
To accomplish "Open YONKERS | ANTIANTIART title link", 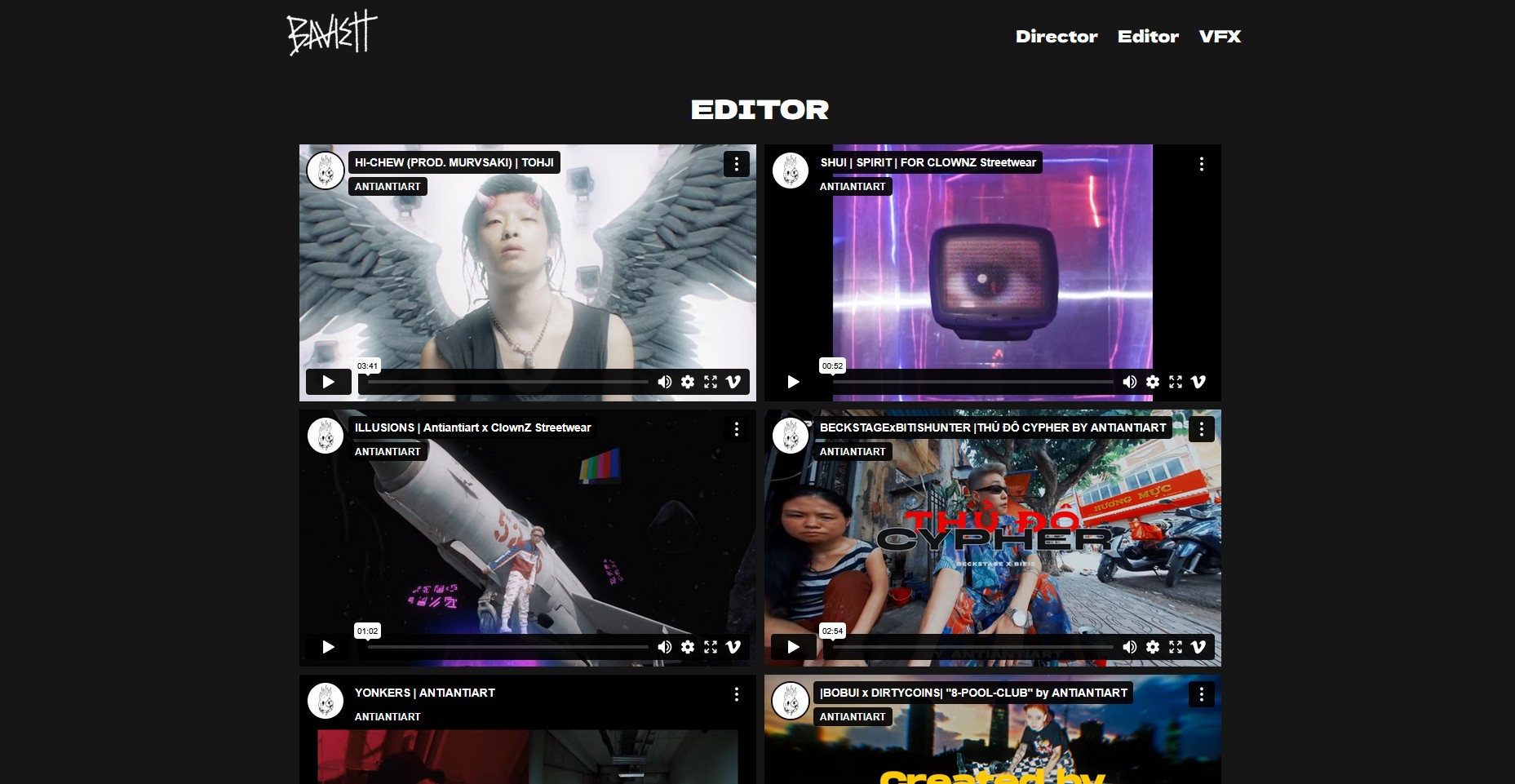I will [425, 693].
